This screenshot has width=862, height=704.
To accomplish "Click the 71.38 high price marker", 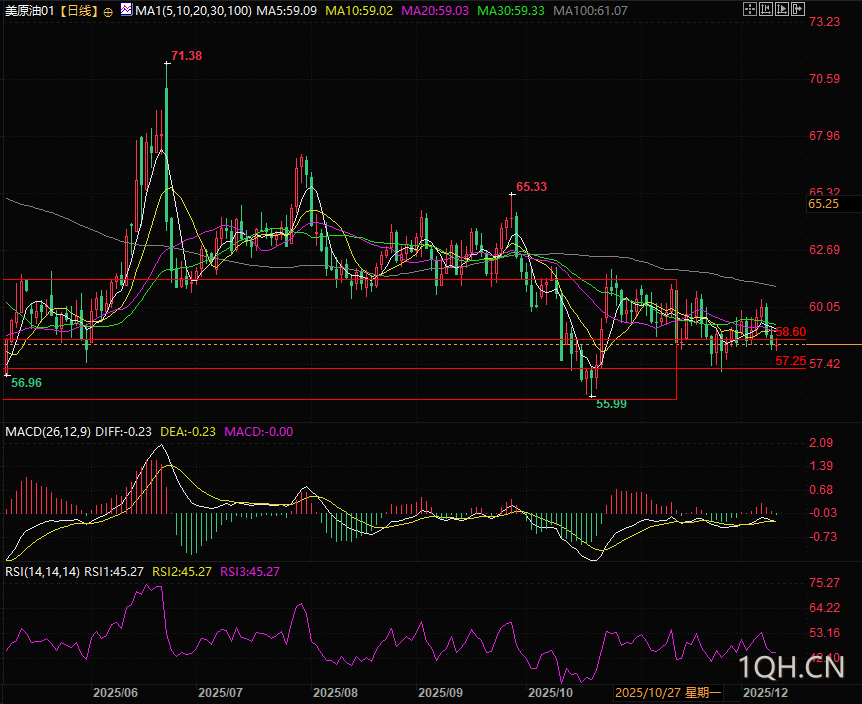I will coord(186,56).
